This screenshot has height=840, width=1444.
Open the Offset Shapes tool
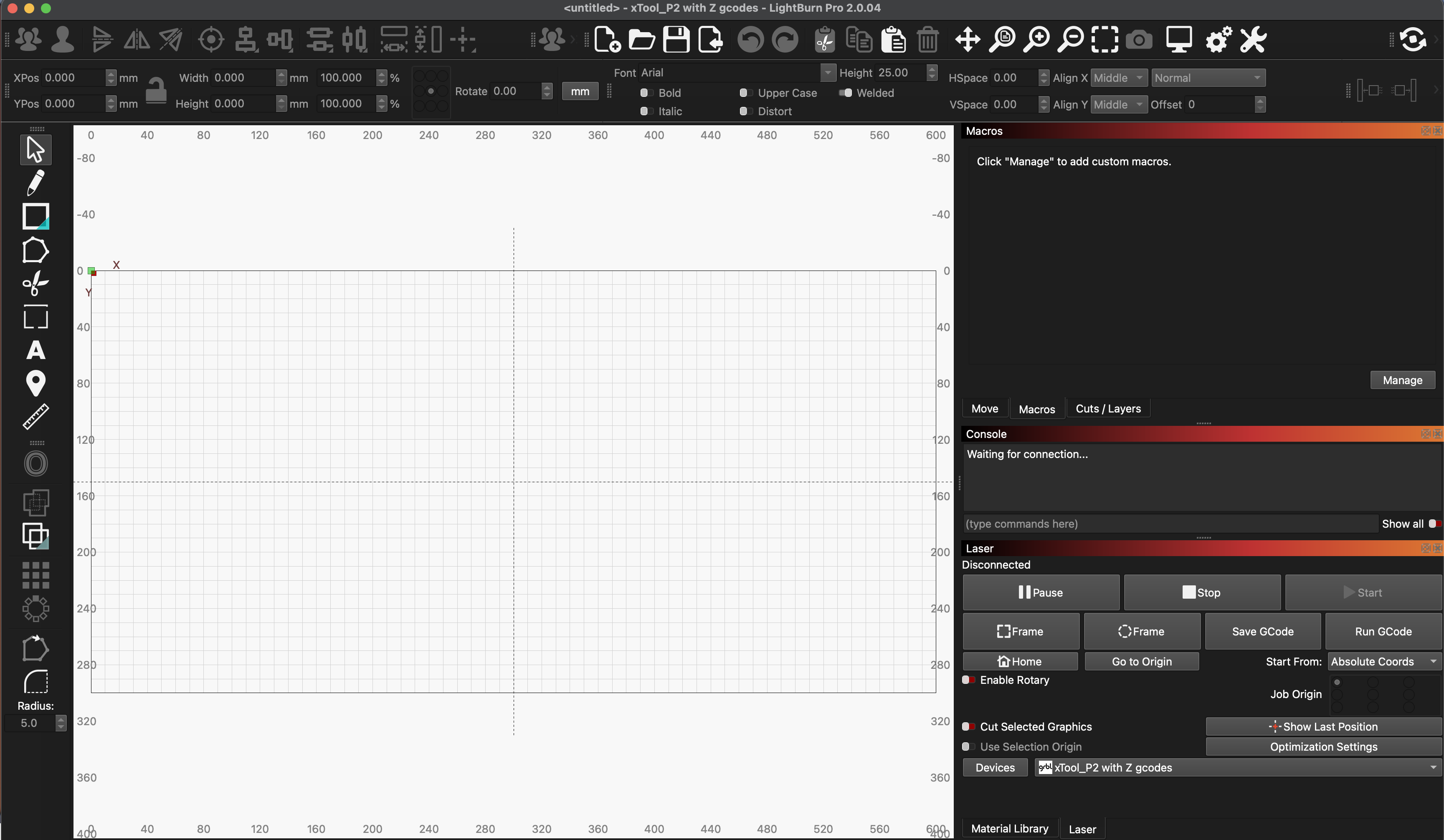35,463
